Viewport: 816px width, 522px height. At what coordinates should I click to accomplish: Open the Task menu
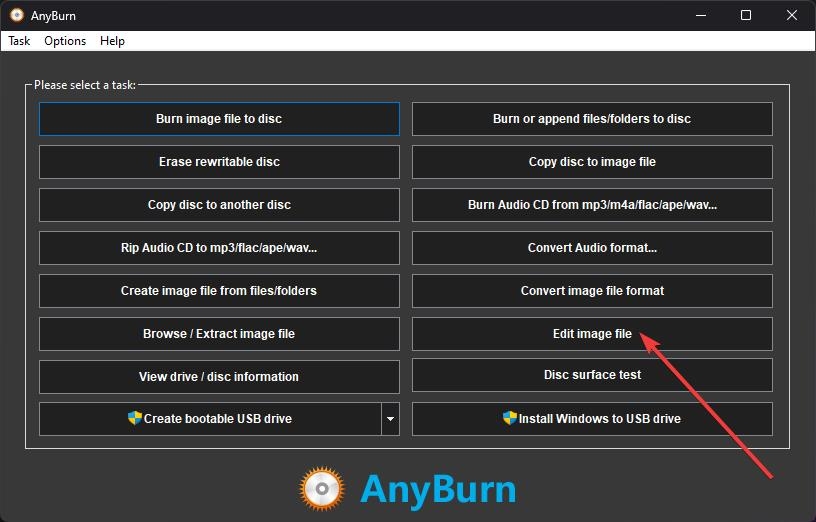(x=19, y=41)
